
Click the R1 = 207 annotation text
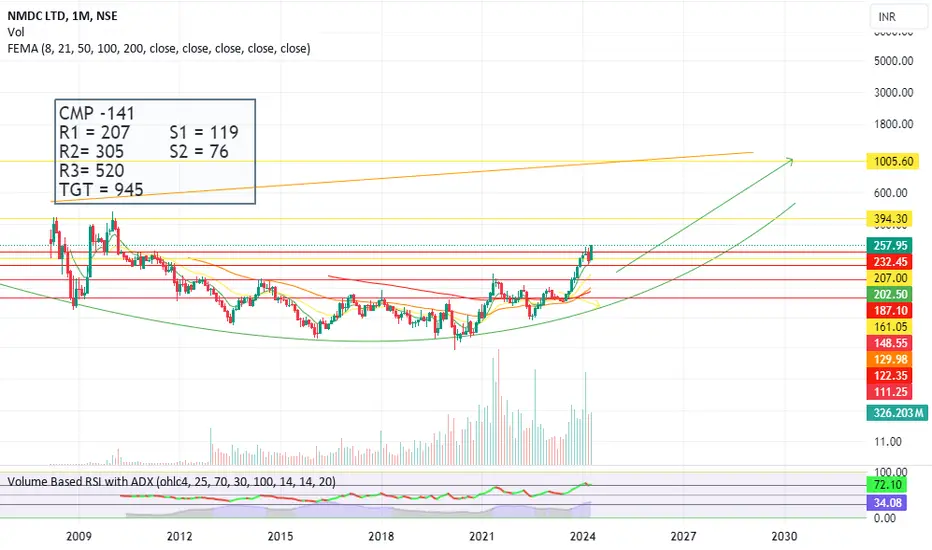tap(94, 132)
